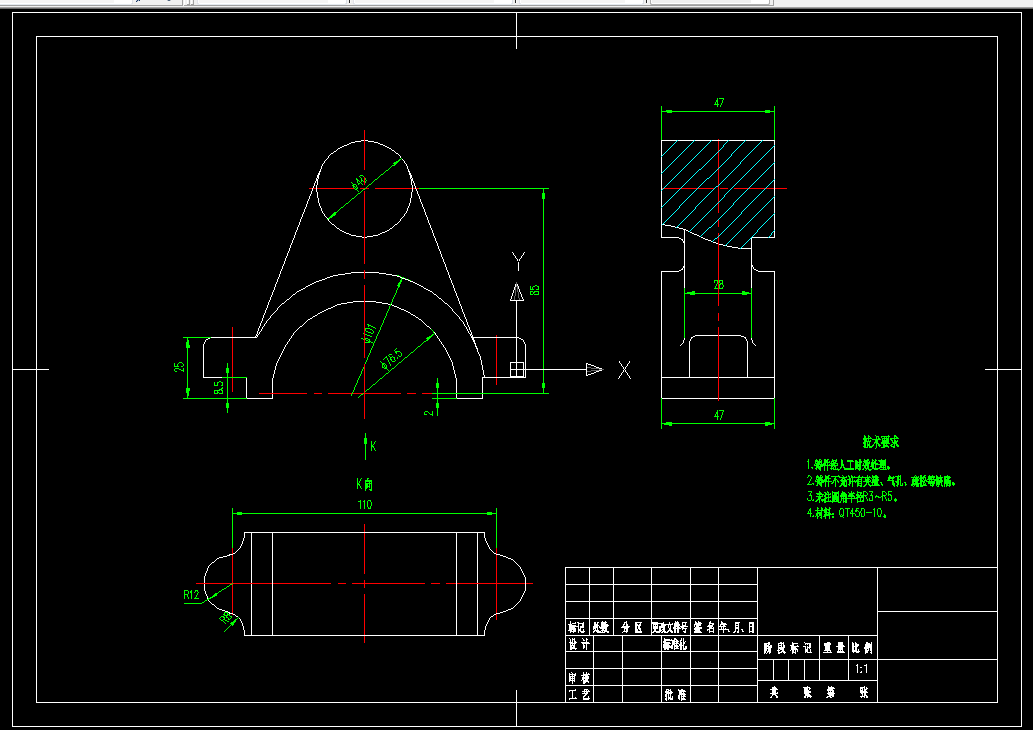Click the 标记 title block cell

(577, 627)
